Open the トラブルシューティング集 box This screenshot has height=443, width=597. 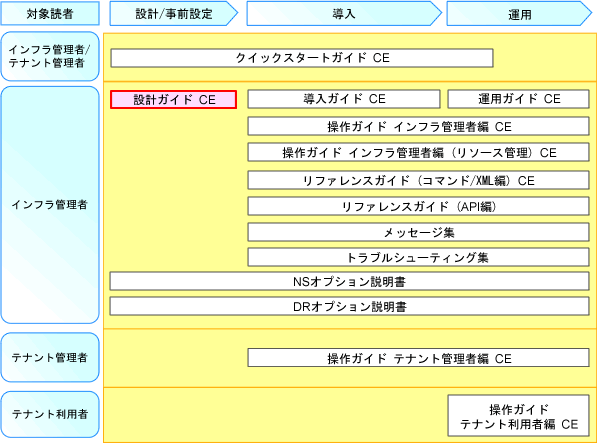418,257
